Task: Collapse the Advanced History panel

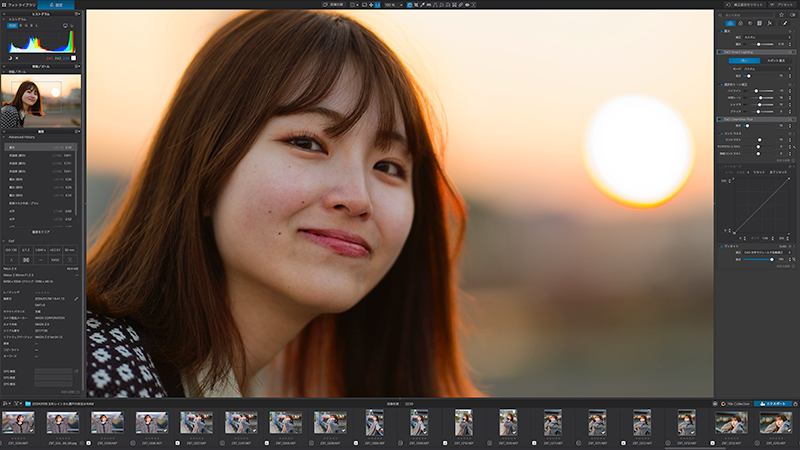Action: (x=4, y=137)
